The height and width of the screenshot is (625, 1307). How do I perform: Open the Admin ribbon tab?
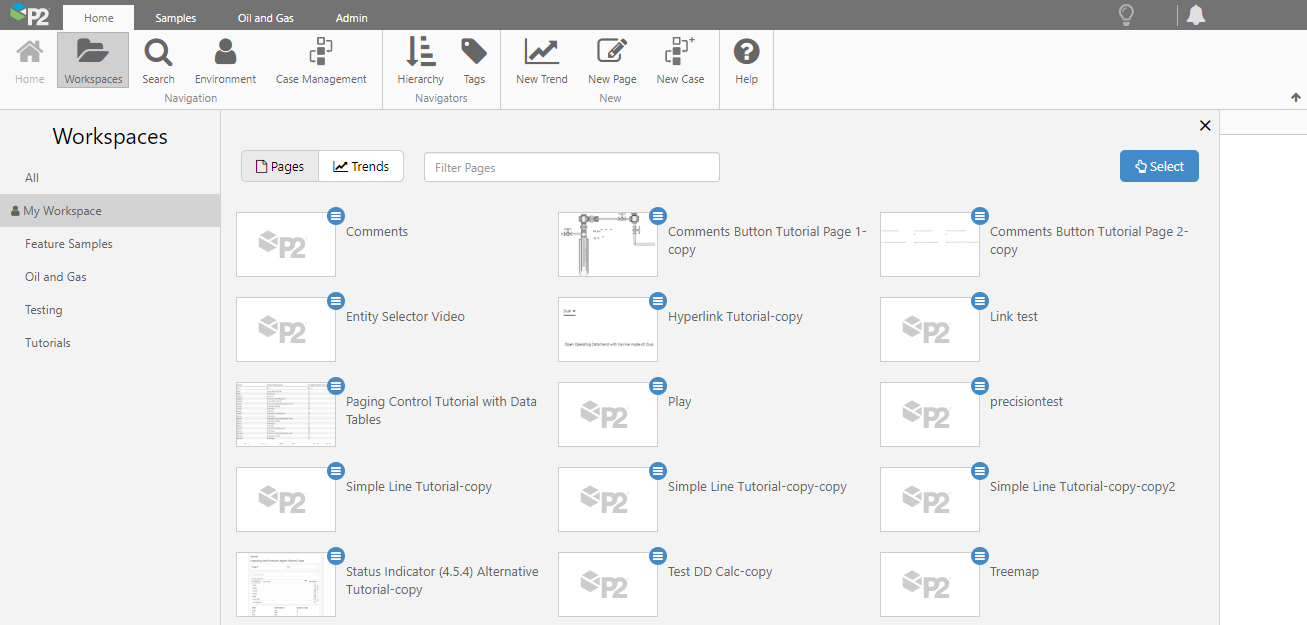tap(351, 18)
